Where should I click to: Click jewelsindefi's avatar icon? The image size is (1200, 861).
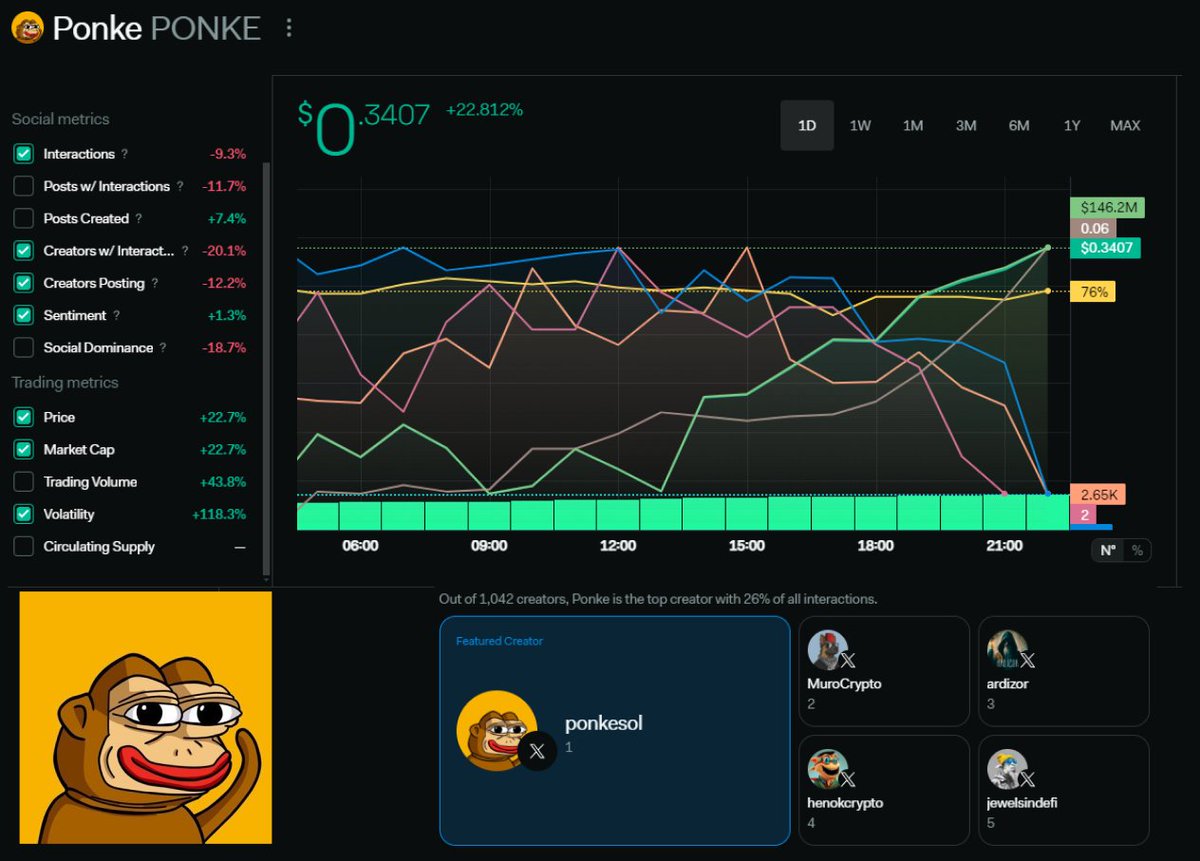1006,769
